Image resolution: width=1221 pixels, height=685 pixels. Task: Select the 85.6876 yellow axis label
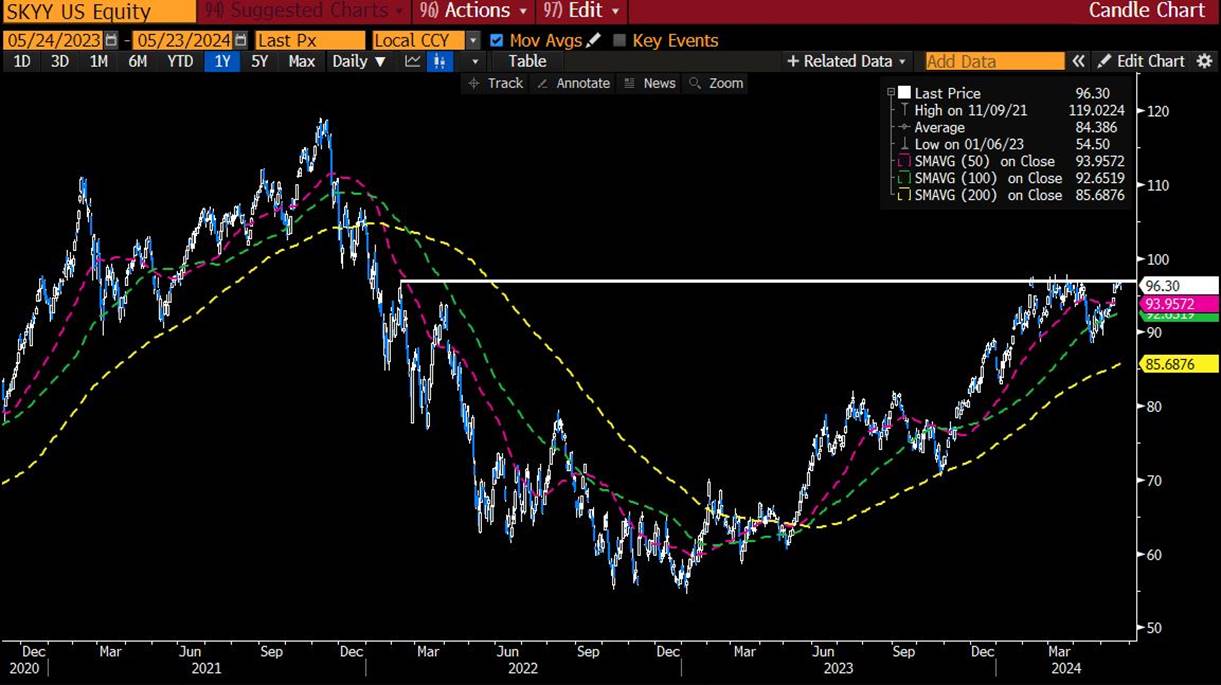(1180, 364)
